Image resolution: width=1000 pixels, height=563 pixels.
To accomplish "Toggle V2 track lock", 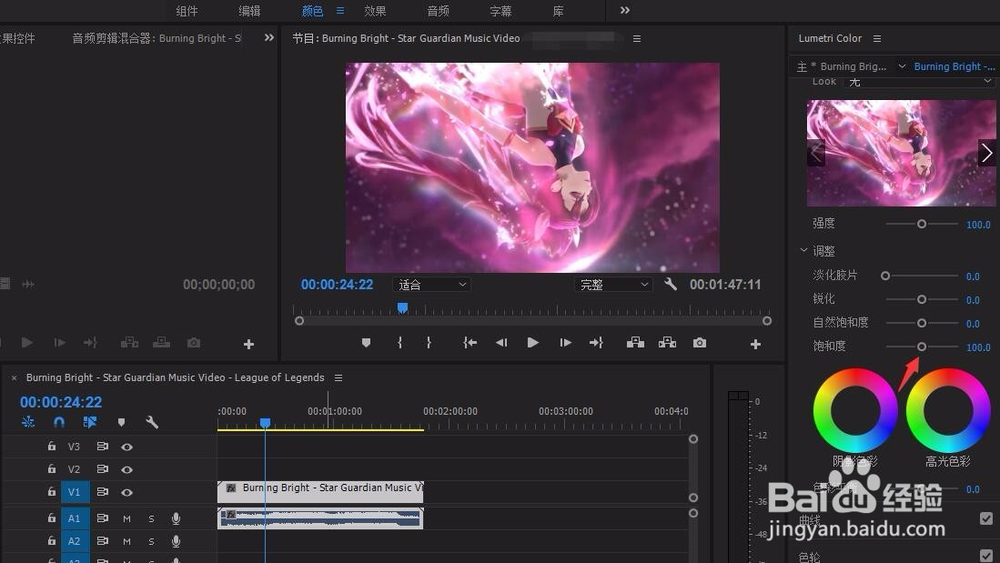I will 52,469.
